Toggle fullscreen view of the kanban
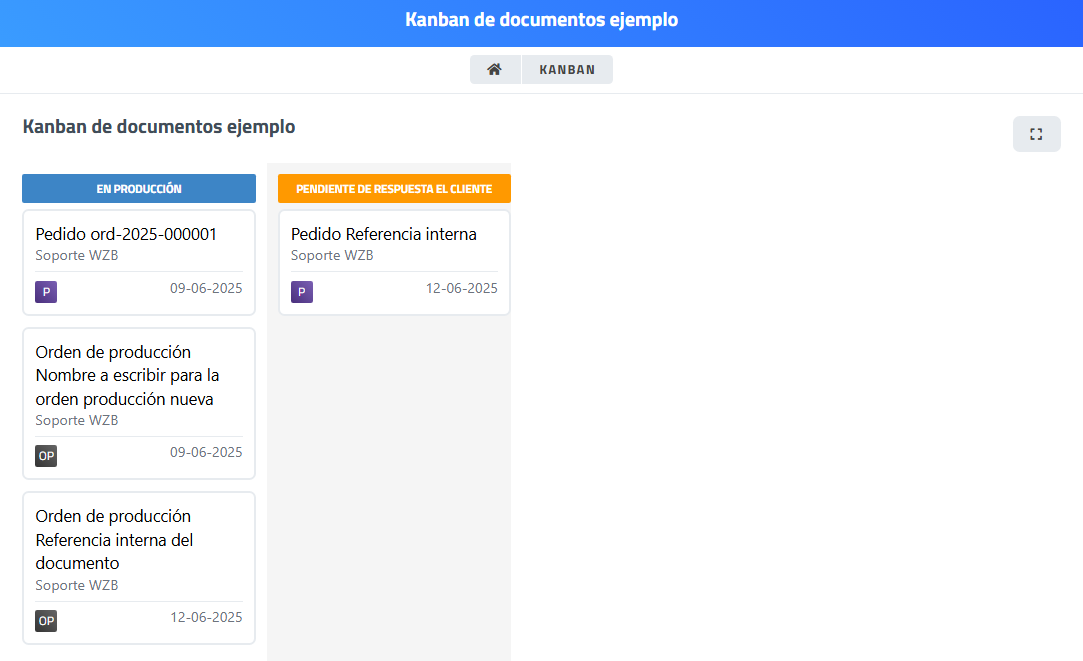This screenshot has height=661, width=1083. (x=1036, y=134)
